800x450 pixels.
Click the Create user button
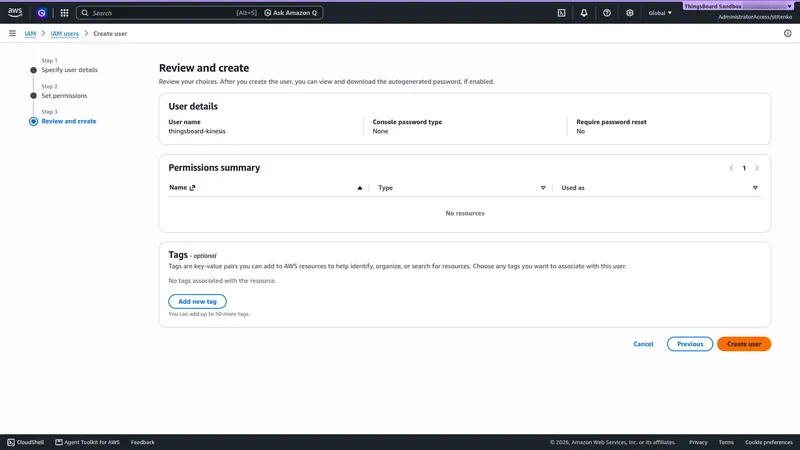(744, 344)
